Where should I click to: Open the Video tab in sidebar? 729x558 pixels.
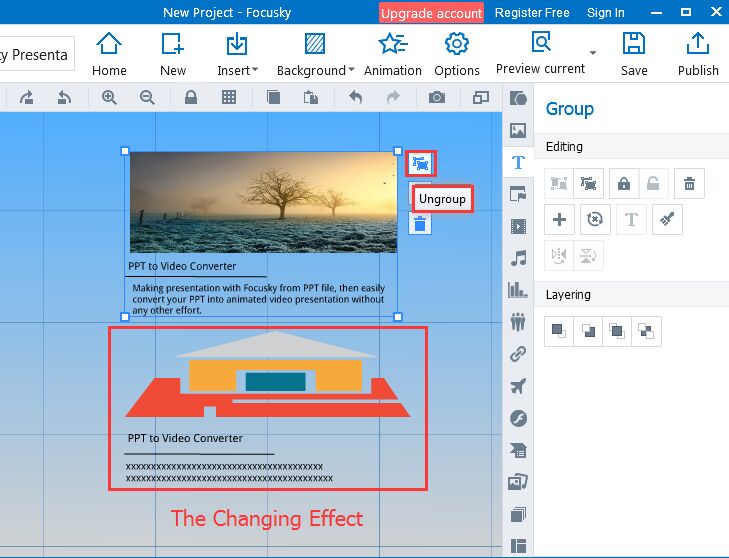(518, 226)
